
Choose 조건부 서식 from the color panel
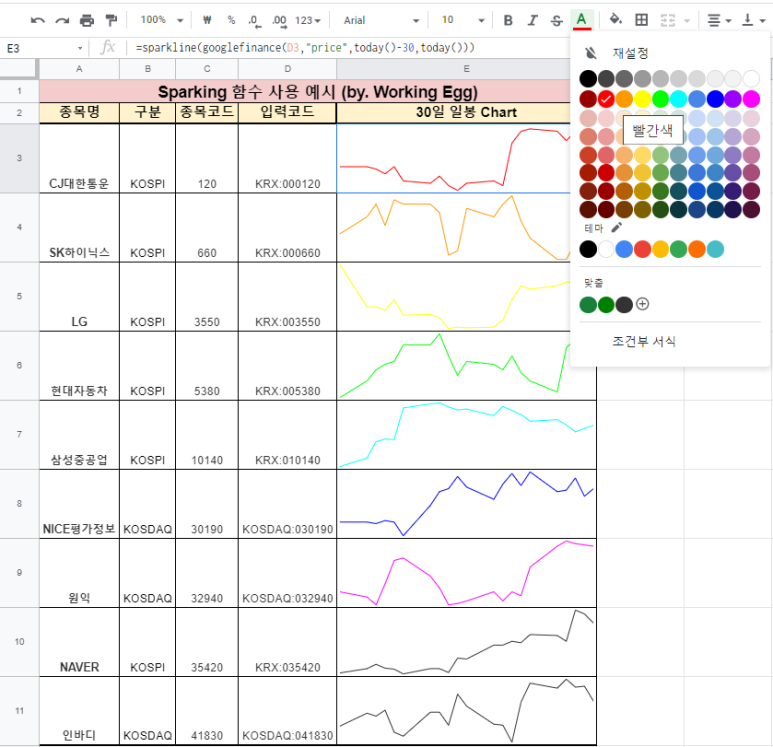[x=643, y=341]
